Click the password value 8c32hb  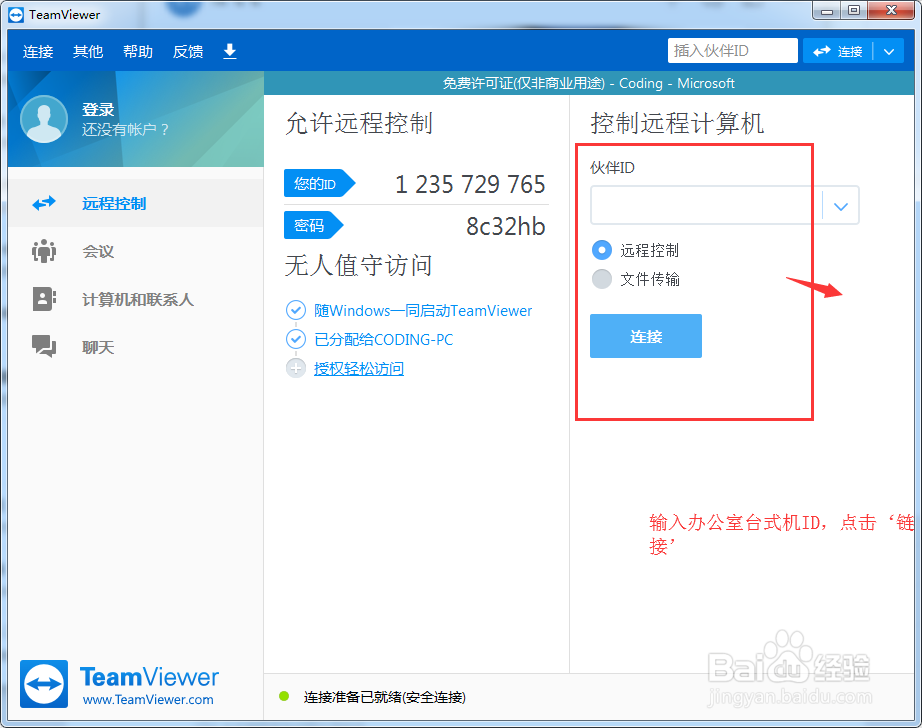pos(506,226)
